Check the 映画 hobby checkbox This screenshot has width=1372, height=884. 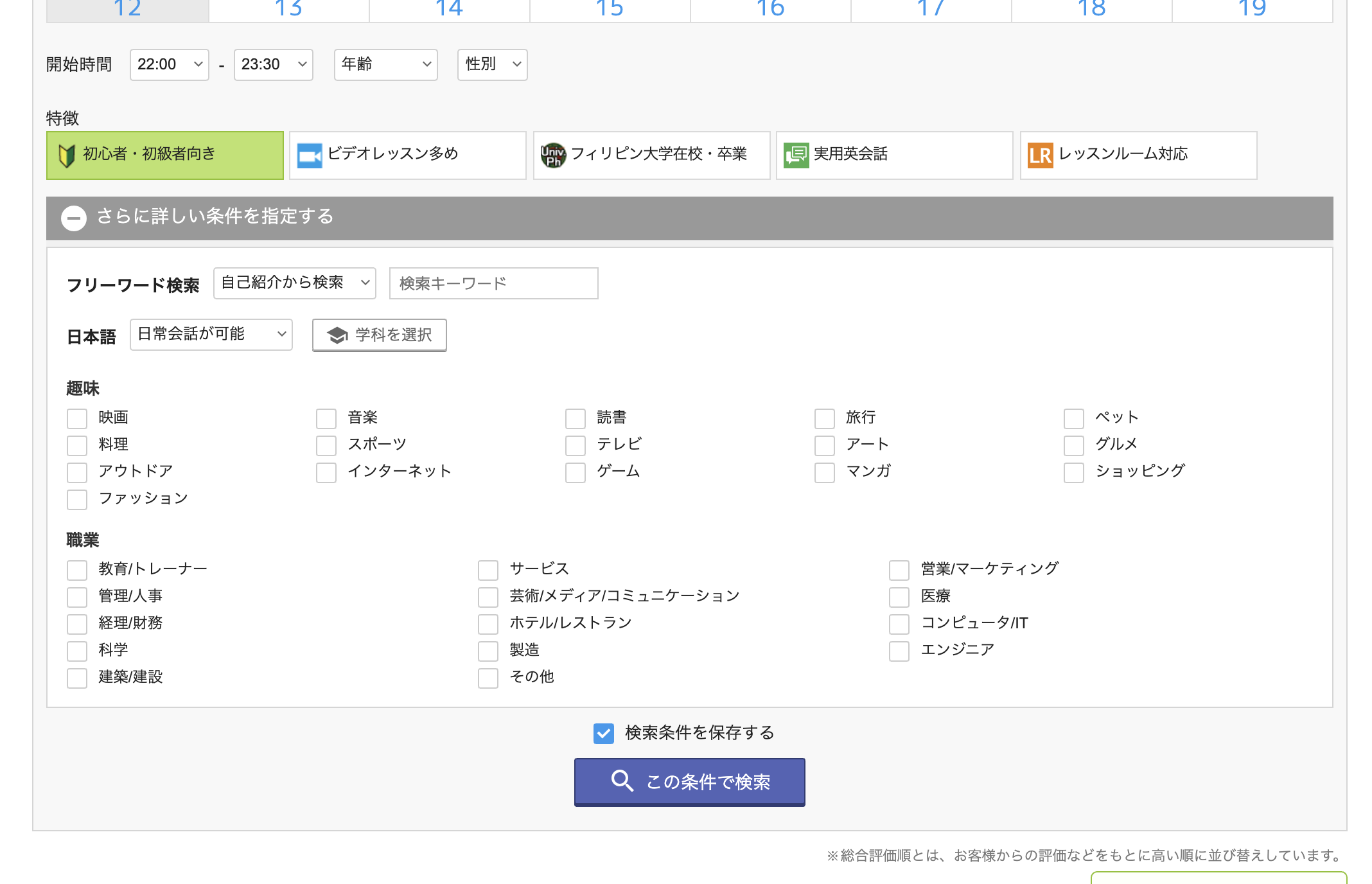point(77,418)
